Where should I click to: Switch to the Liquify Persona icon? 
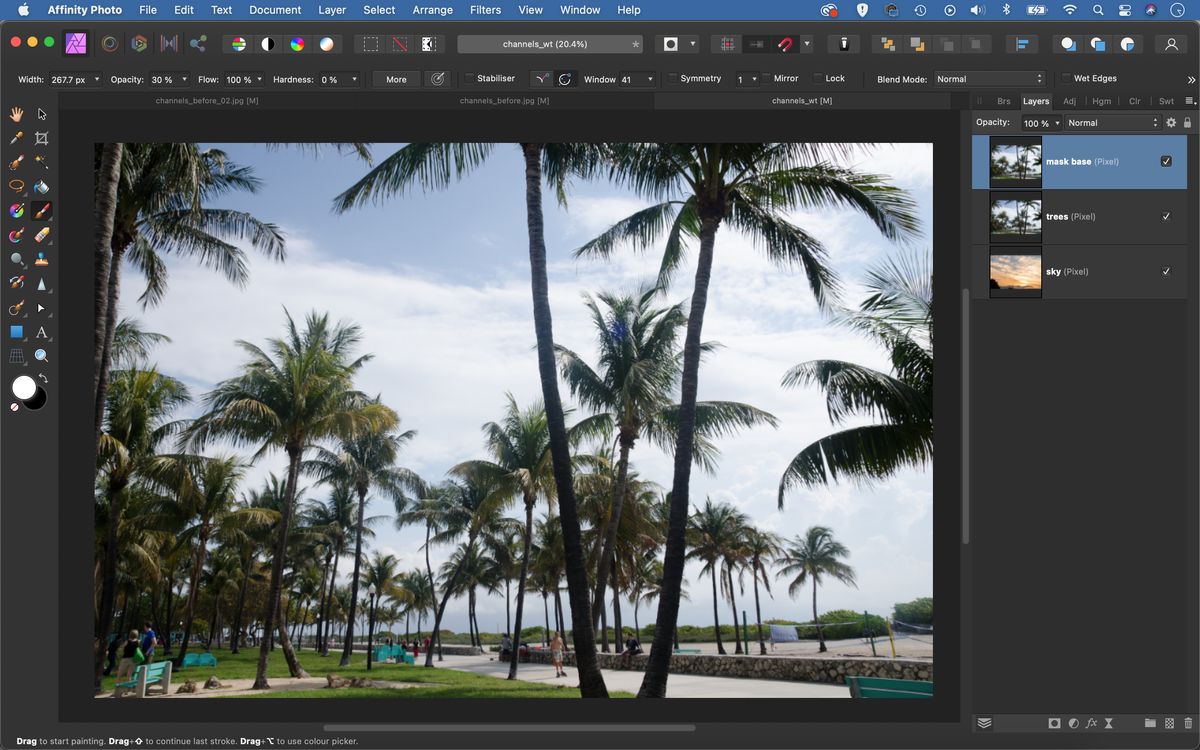click(x=108, y=44)
